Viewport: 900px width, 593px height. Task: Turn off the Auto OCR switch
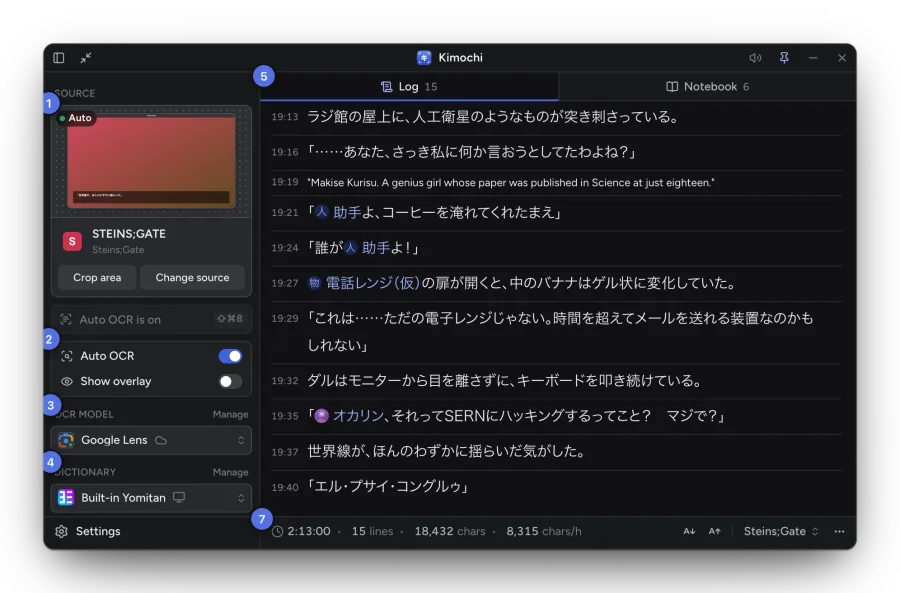[x=230, y=356]
